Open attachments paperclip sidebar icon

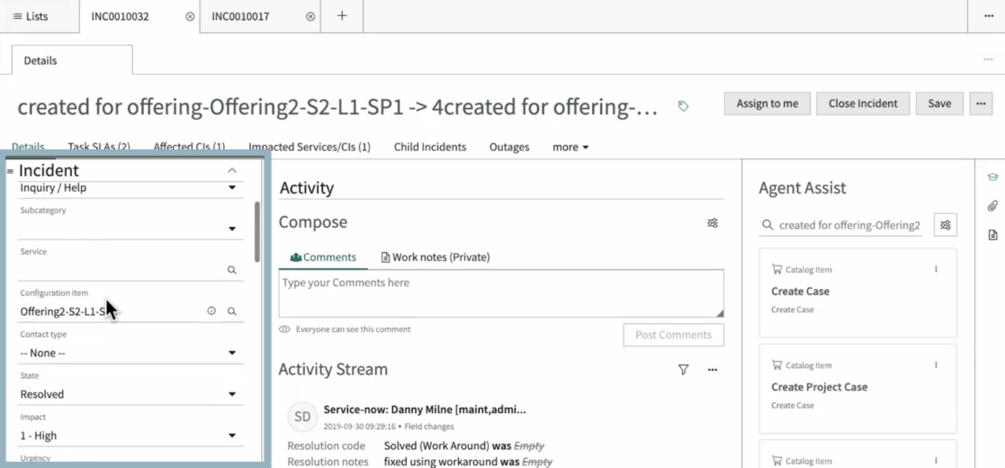tap(992, 206)
